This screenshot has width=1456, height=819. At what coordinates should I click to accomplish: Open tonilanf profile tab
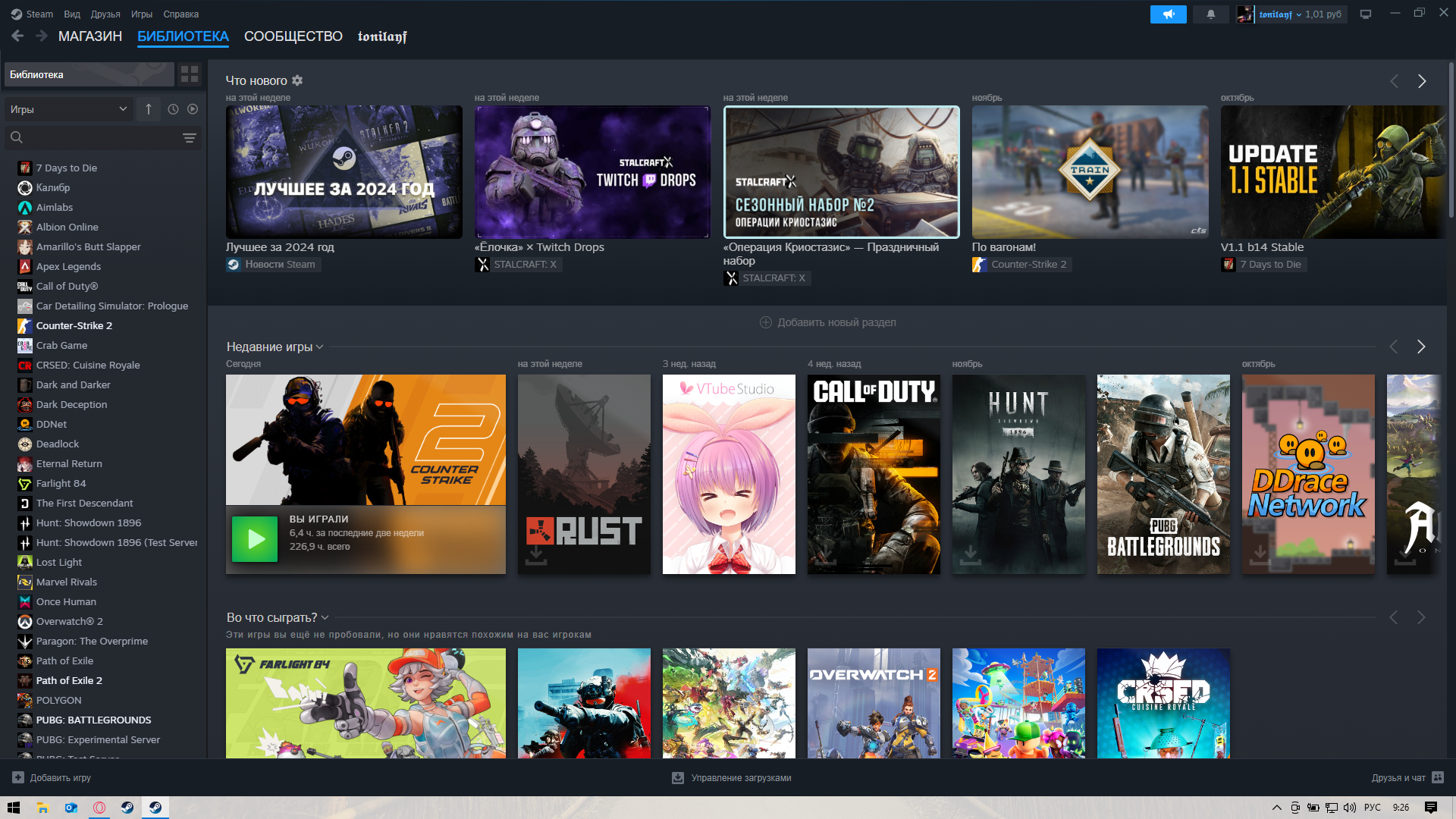[382, 36]
